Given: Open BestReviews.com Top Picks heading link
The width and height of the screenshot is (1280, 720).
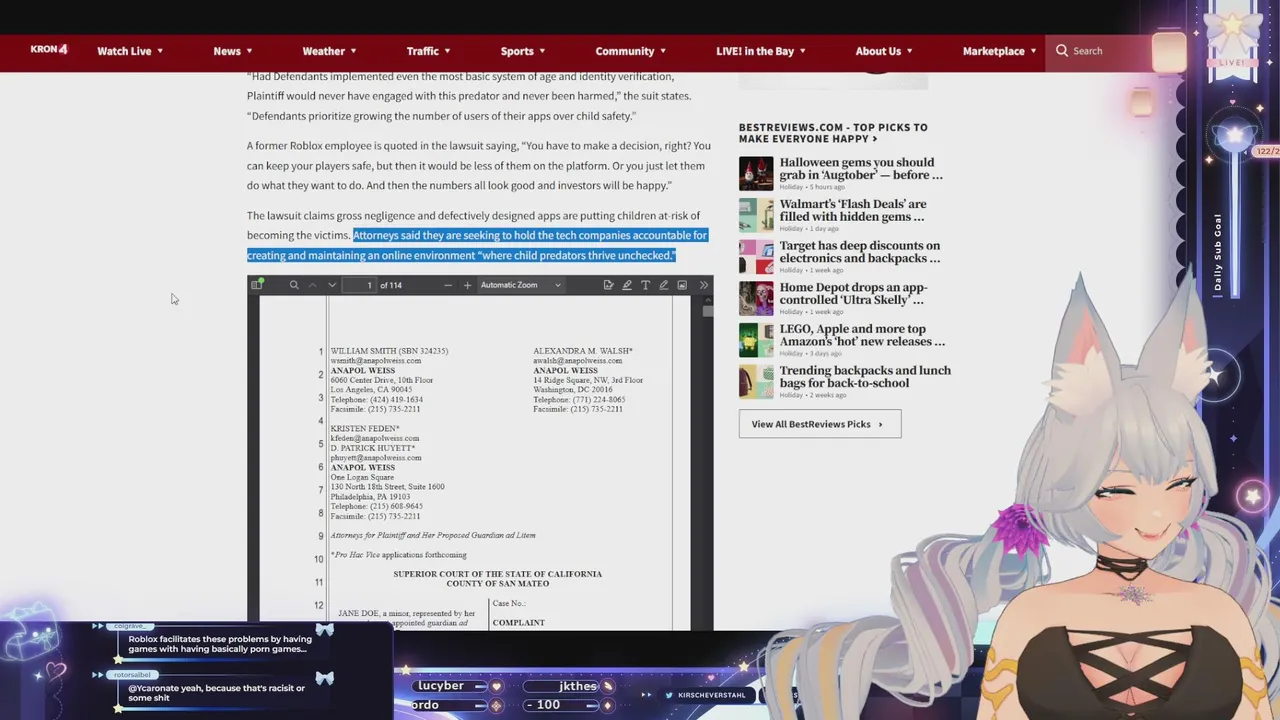Looking at the screenshot, I should pos(833,133).
